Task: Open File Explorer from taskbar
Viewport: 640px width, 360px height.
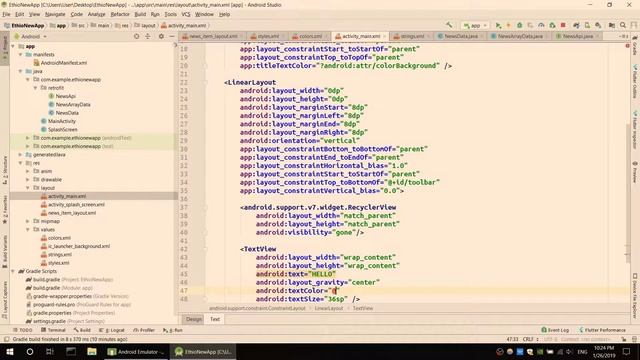Action: pyautogui.click(x=92, y=351)
